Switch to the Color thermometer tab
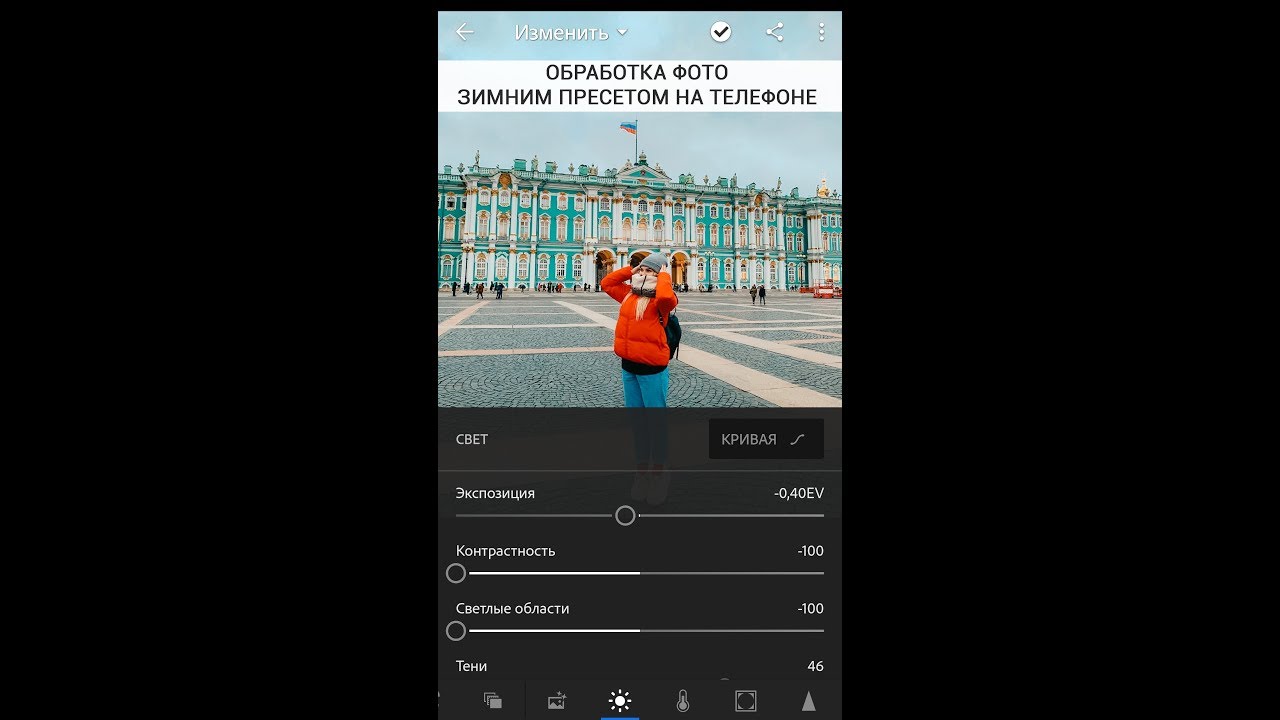The image size is (1280, 720). click(683, 701)
